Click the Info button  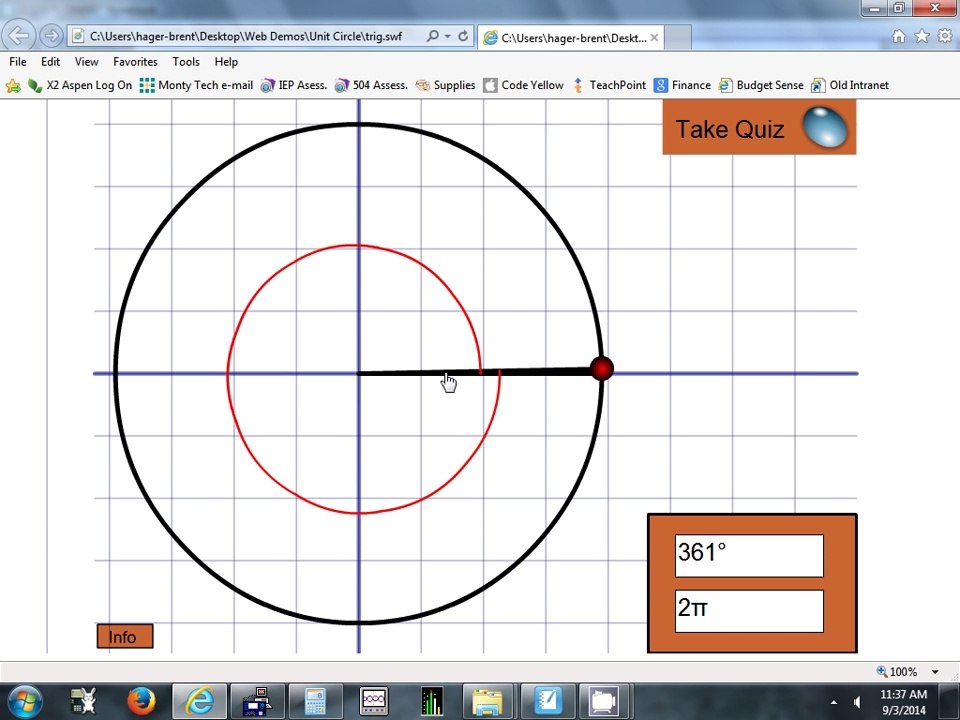point(125,637)
